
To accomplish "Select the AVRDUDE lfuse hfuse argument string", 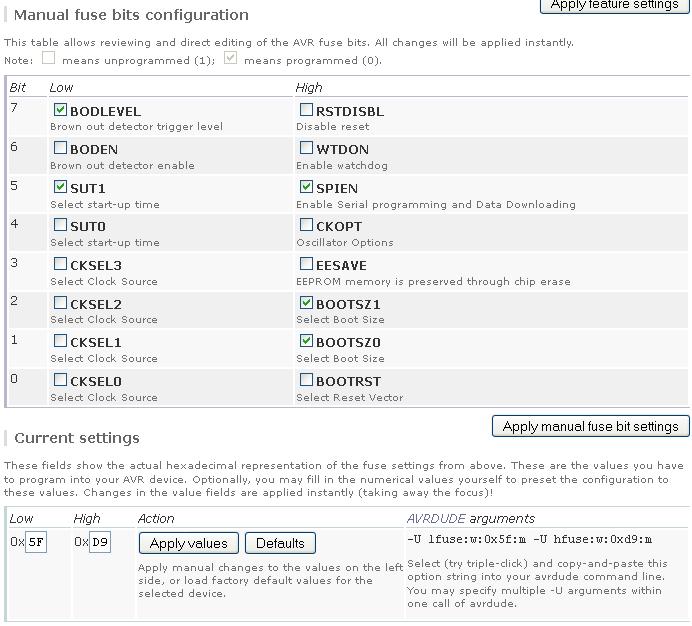I will pyautogui.click(x=529, y=539).
